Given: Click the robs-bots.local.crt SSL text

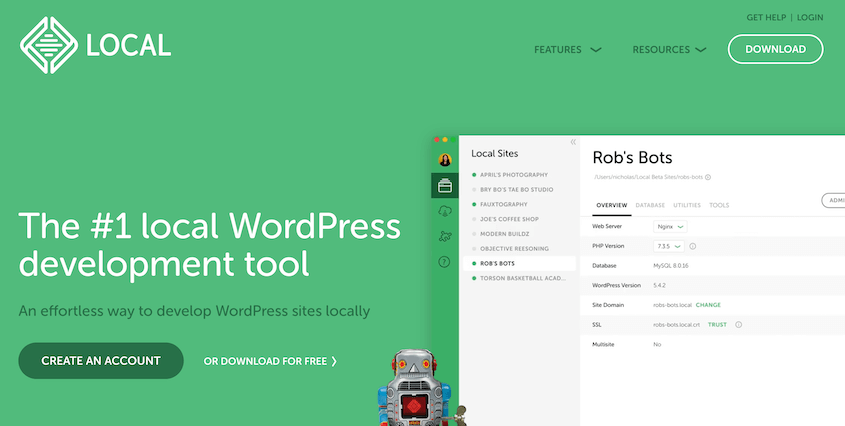Looking at the screenshot, I should pyautogui.click(x=676, y=325).
